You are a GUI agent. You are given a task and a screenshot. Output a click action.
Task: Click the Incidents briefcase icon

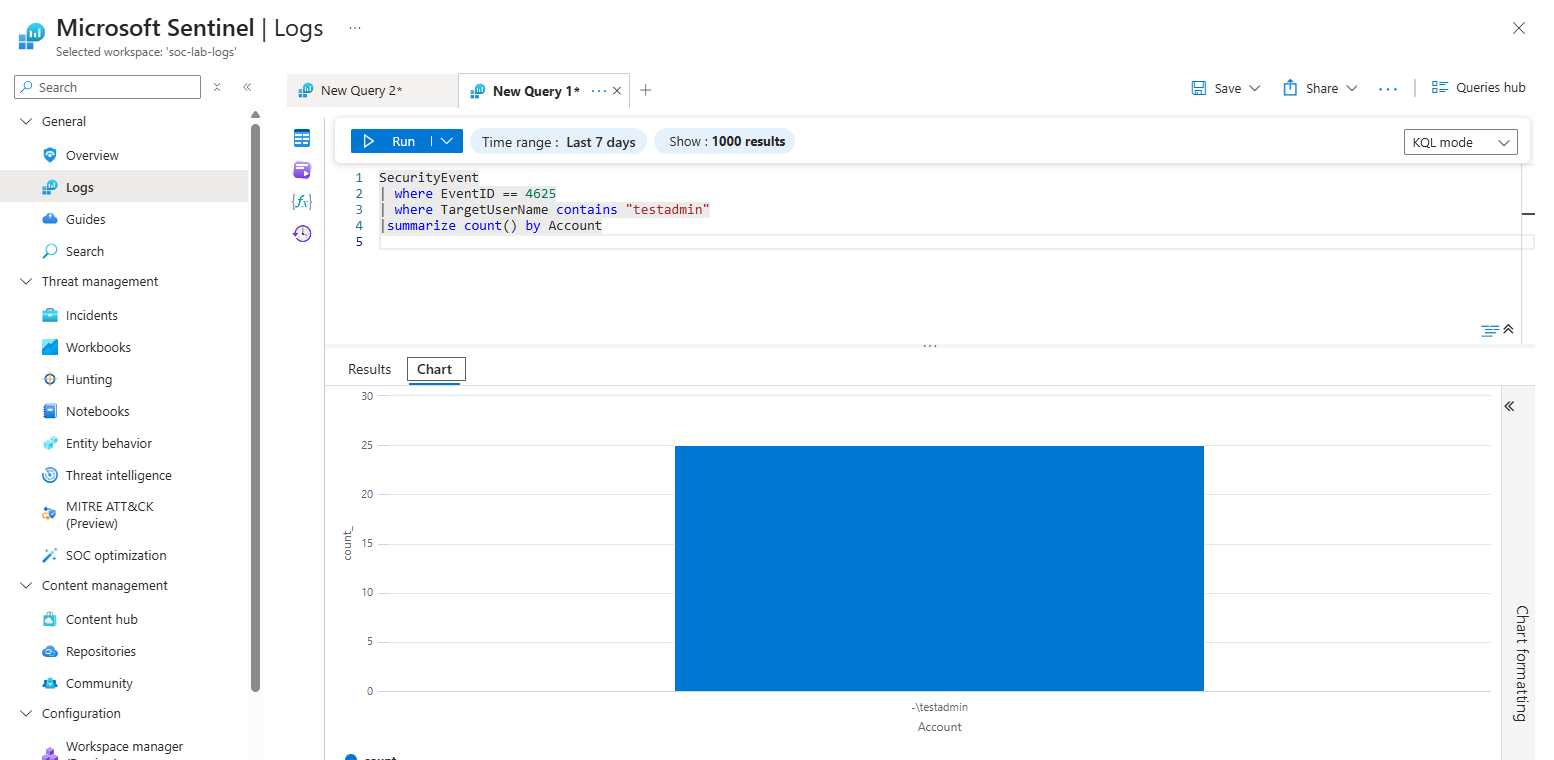pos(50,315)
